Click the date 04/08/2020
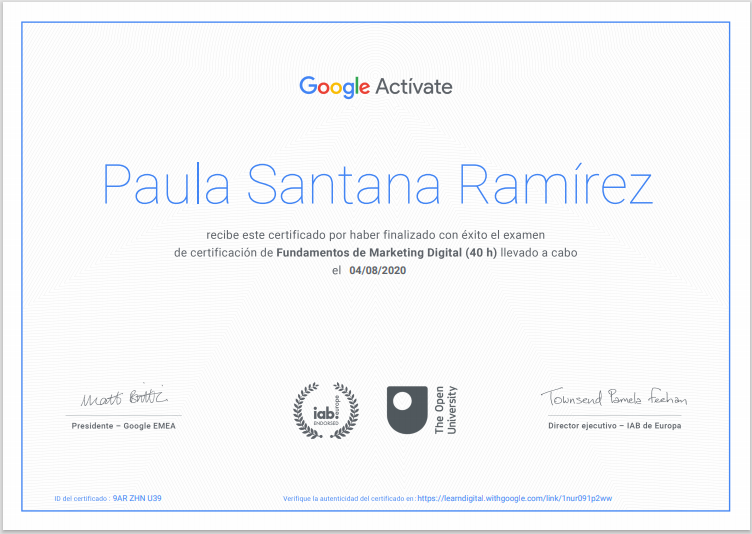This screenshot has width=752, height=534. [377, 271]
